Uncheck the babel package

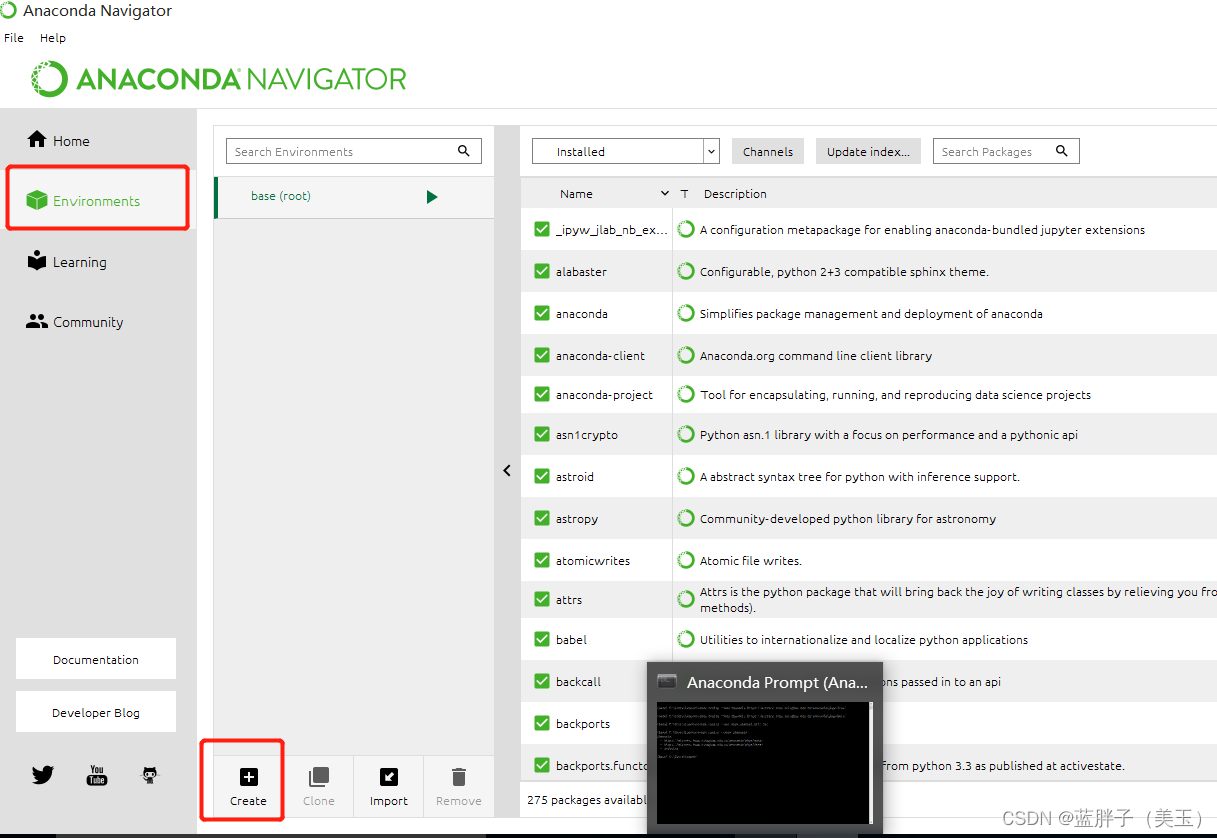click(541, 639)
